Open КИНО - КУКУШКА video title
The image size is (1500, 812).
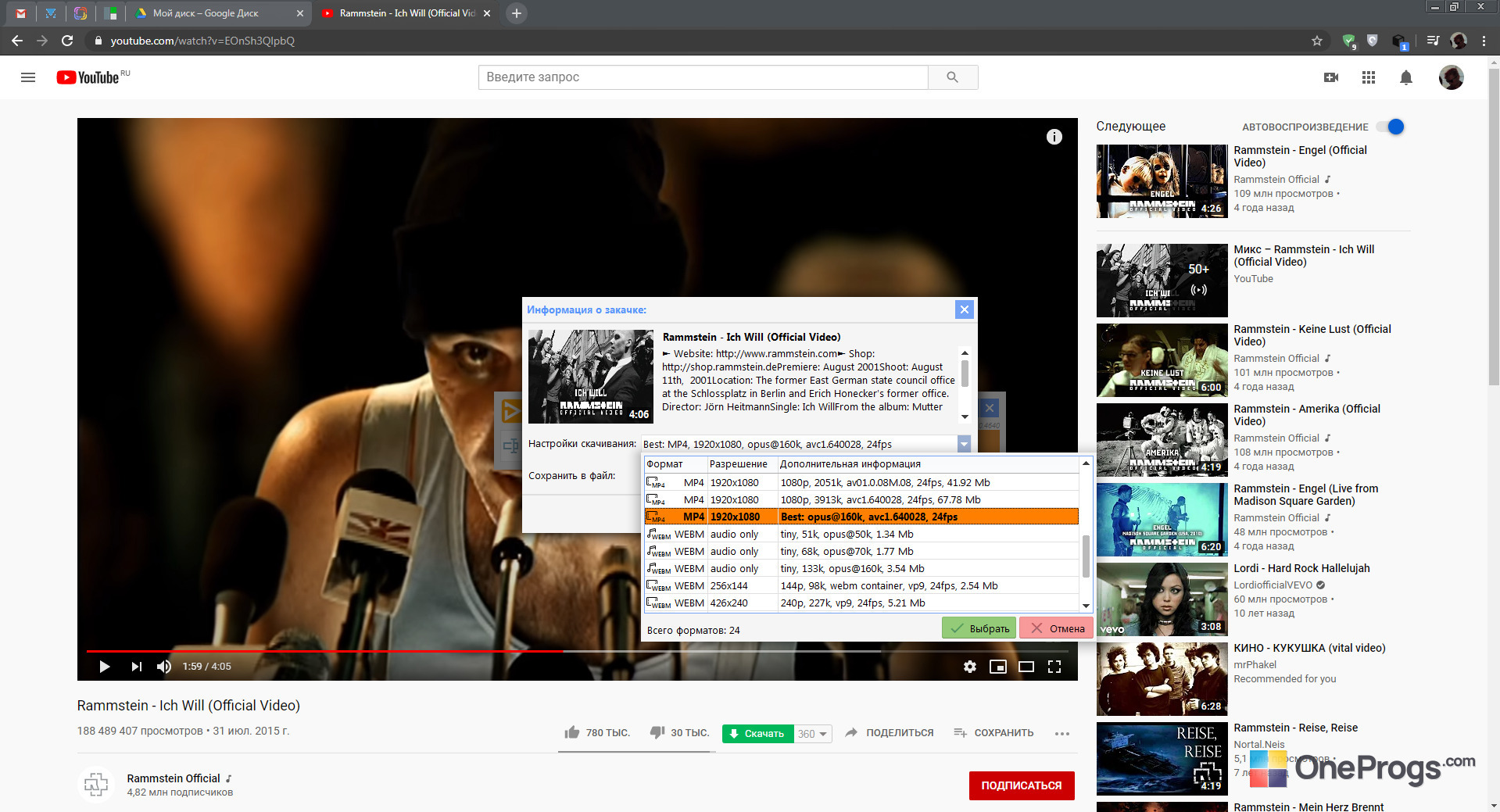click(x=1309, y=648)
